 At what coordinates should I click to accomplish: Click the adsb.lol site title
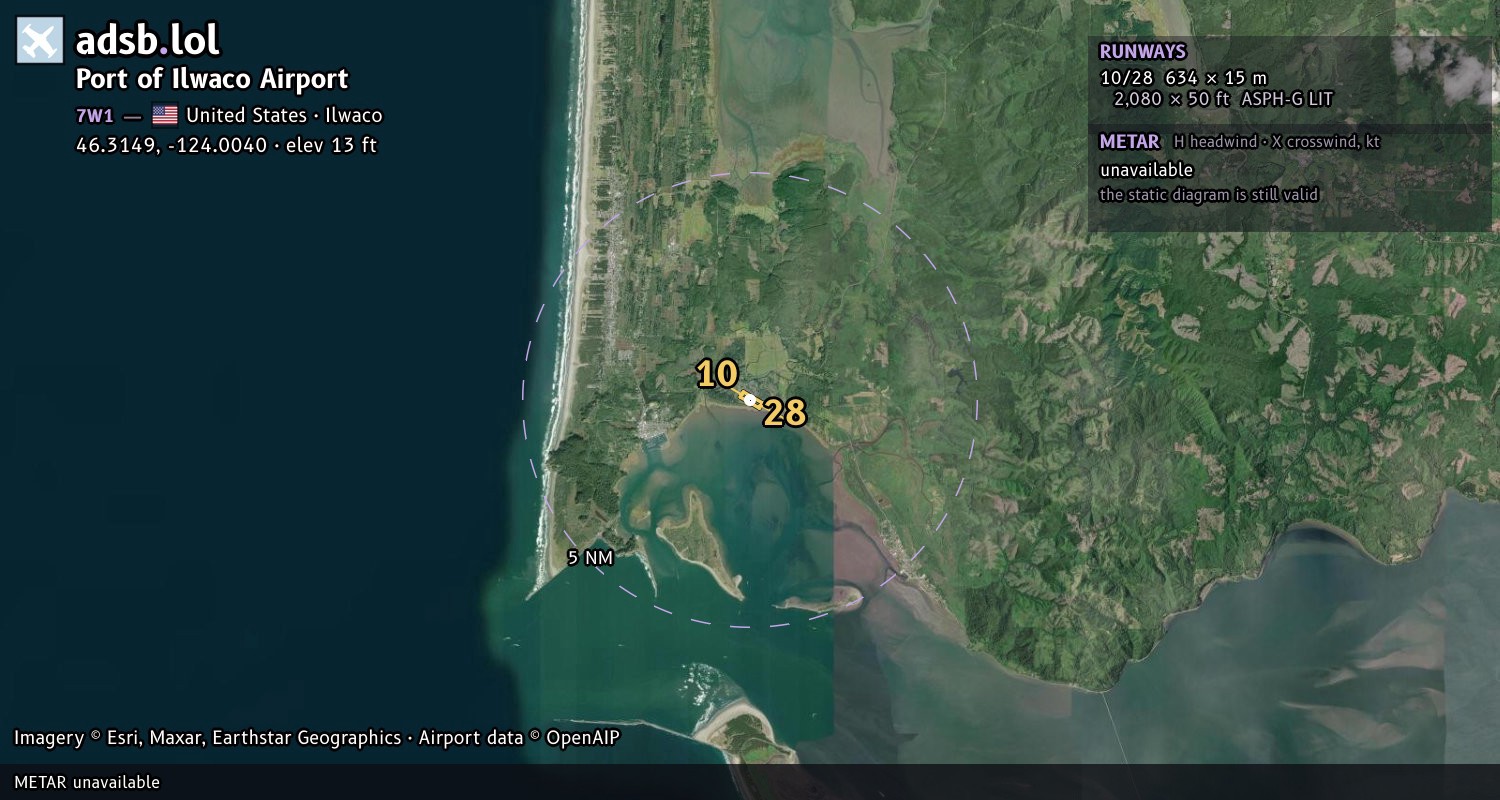147,41
